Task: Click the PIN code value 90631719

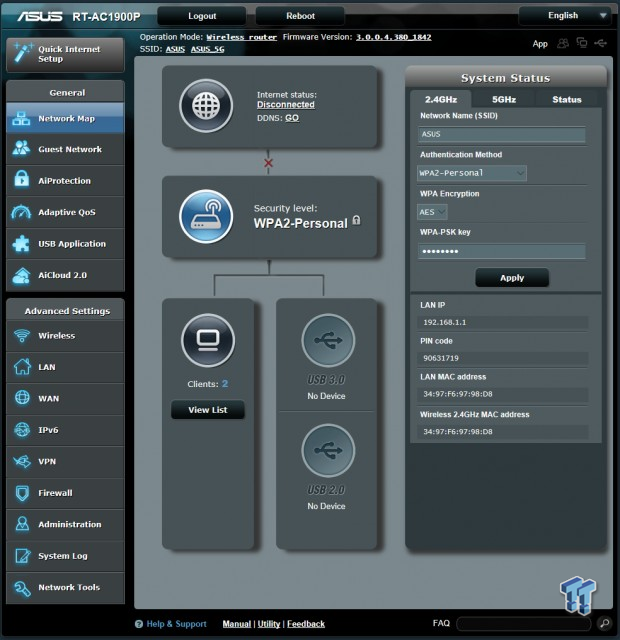Action: (441, 358)
